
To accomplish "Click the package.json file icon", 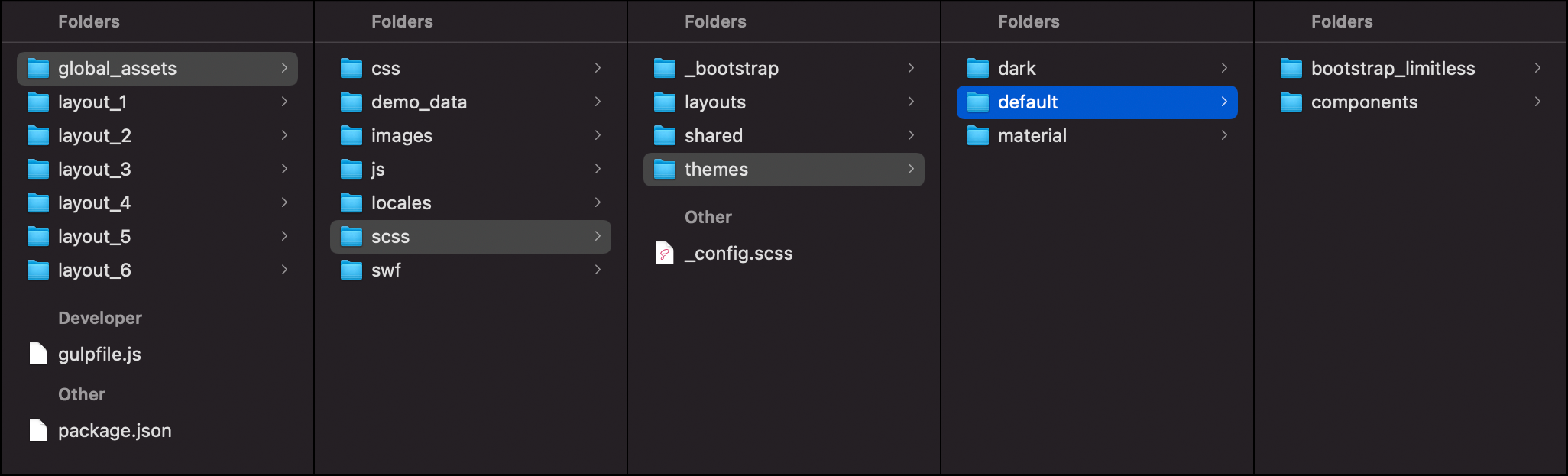I will [x=38, y=430].
